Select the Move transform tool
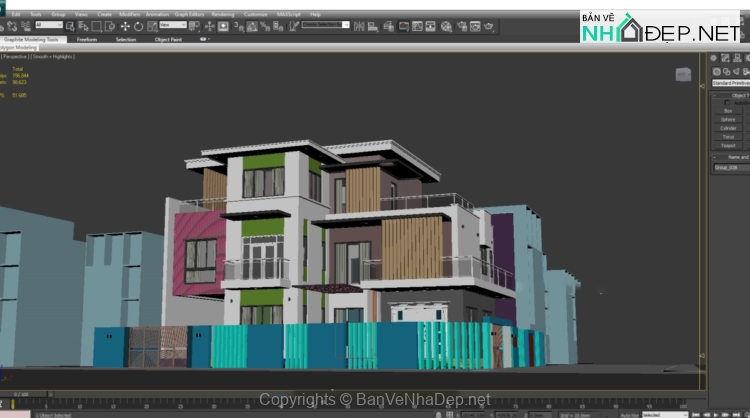Viewport: 750px width, 418px height. click(x=124, y=26)
